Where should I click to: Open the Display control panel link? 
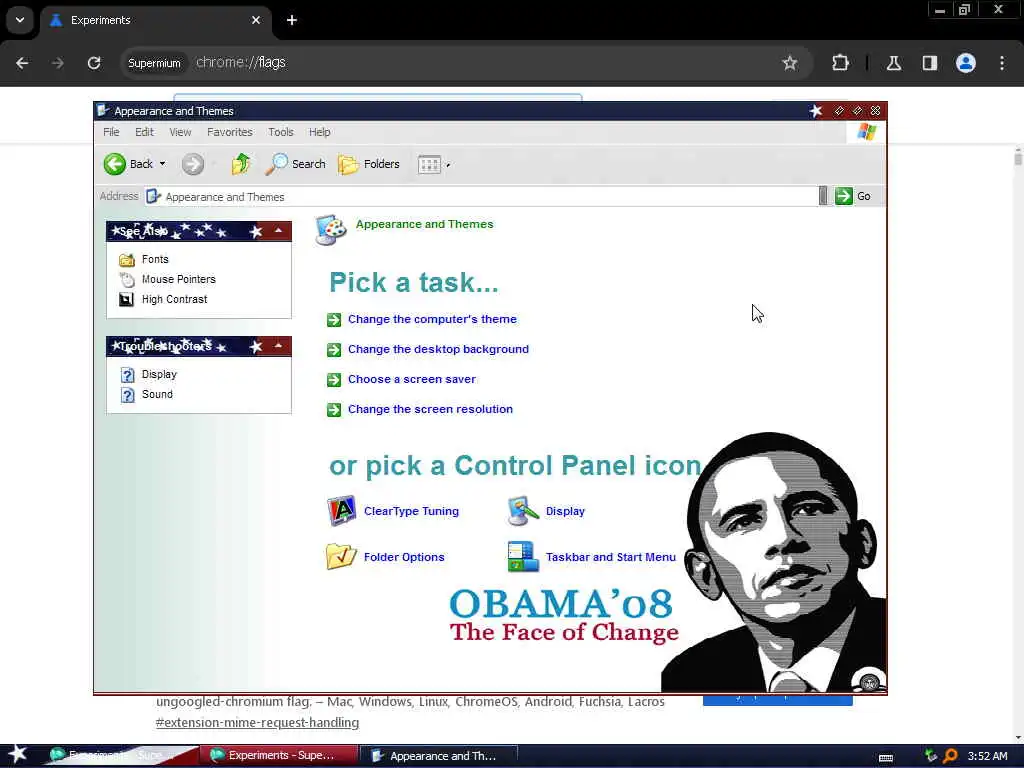[x=566, y=511]
